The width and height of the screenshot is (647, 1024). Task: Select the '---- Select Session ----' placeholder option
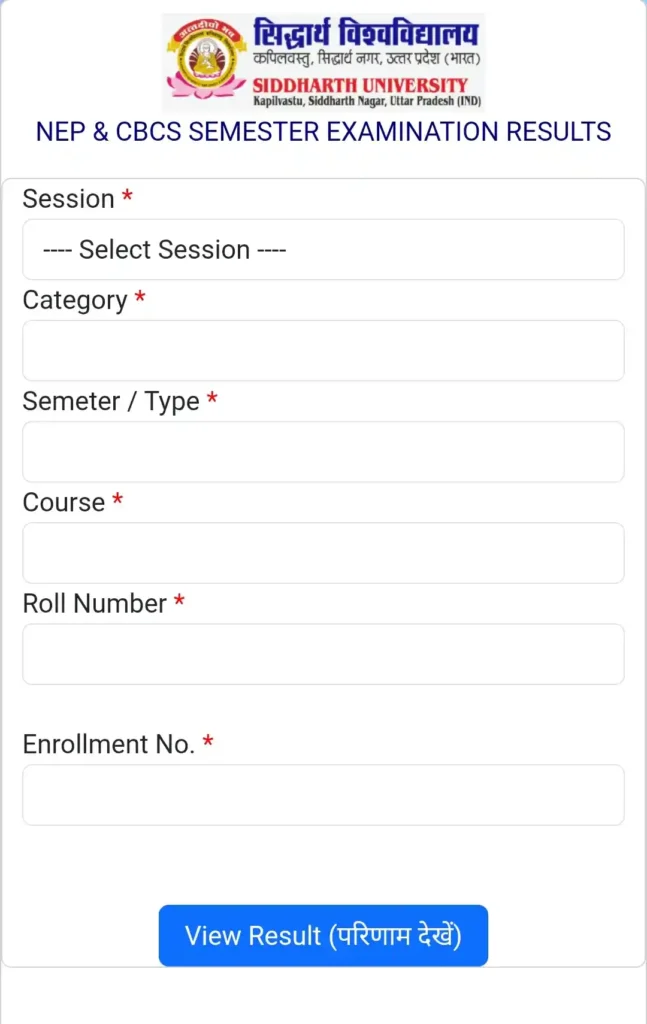[x=323, y=249]
